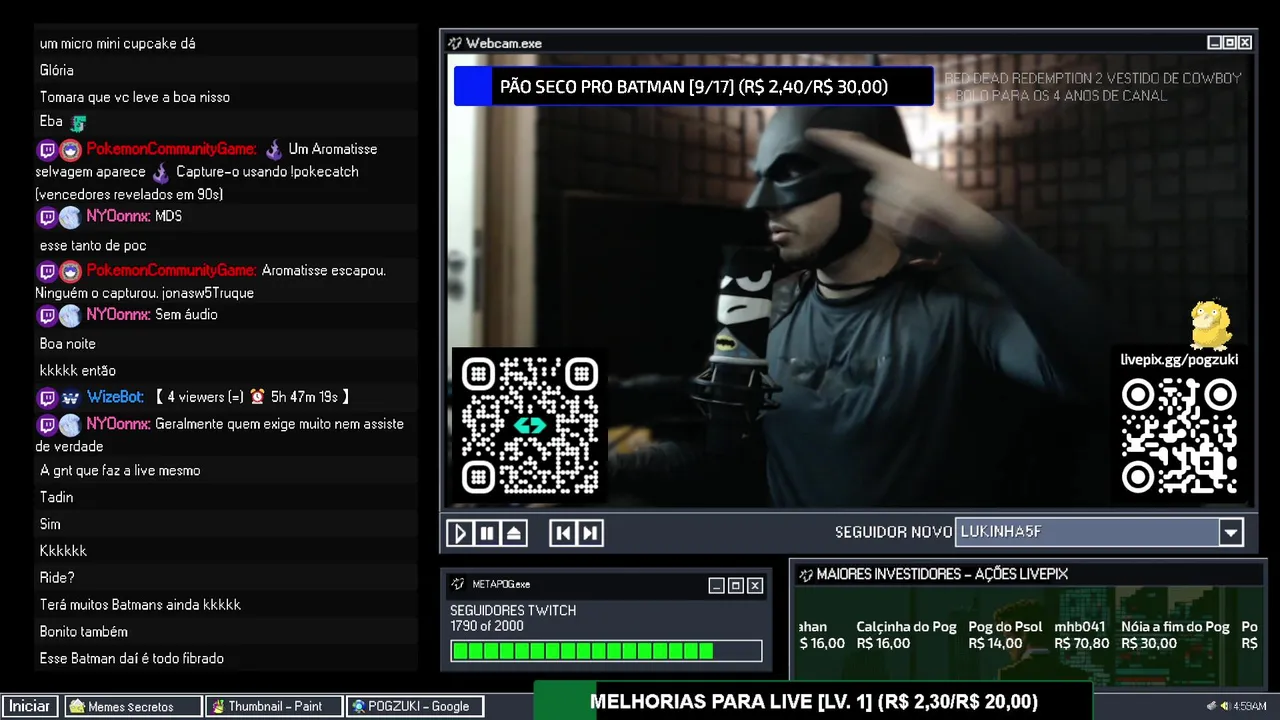Maximize the METAPOG.exe window
The width and height of the screenshot is (1280, 720).
(735, 586)
